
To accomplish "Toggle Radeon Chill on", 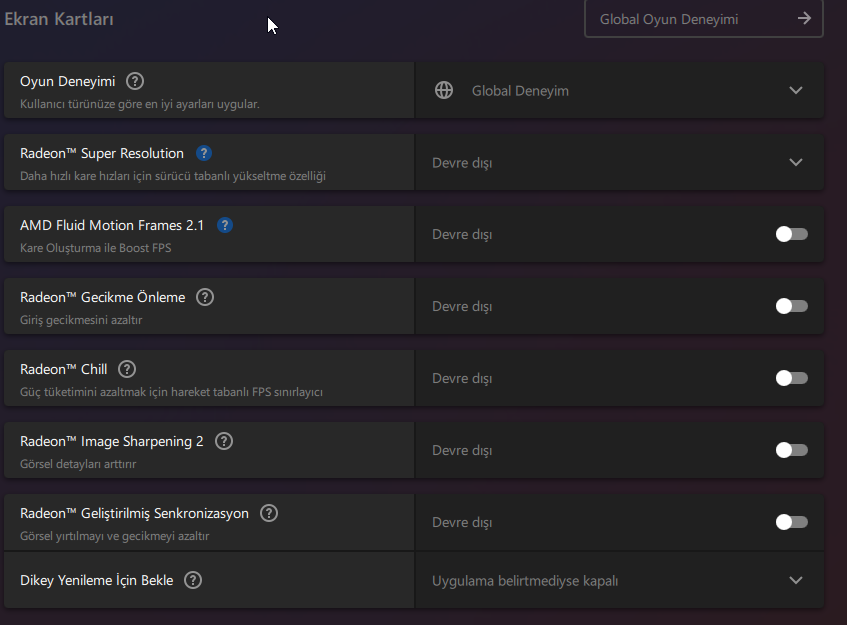I will [792, 378].
